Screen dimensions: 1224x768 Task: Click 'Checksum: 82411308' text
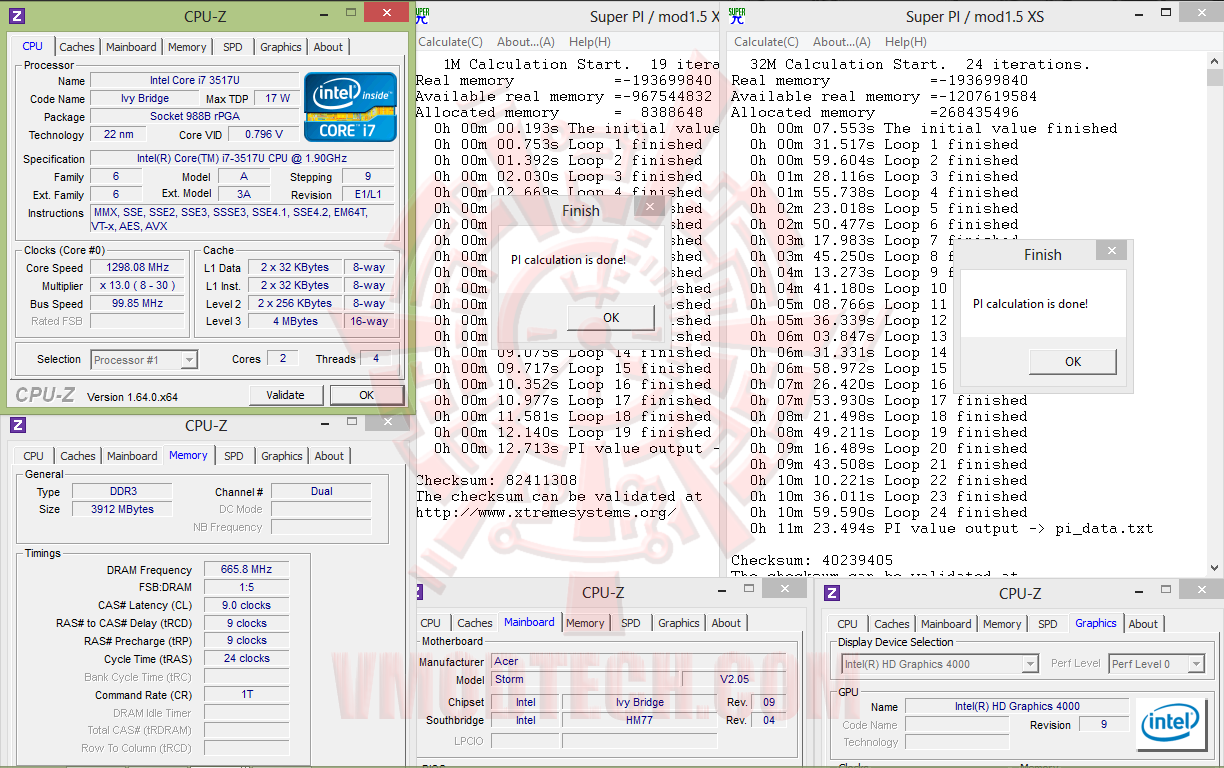tap(496, 481)
